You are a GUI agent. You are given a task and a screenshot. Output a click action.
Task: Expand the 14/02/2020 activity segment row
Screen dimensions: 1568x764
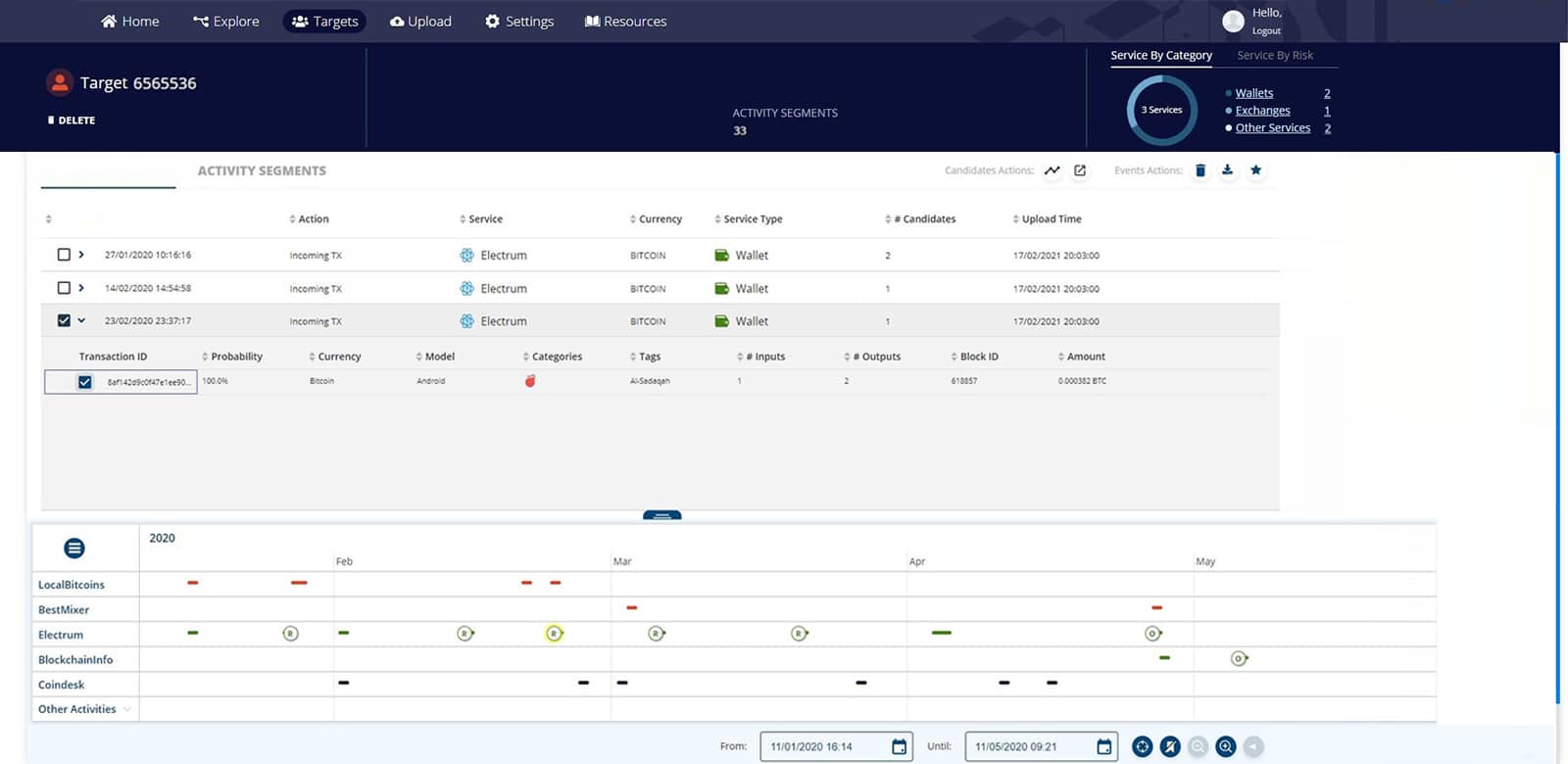pos(81,288)
